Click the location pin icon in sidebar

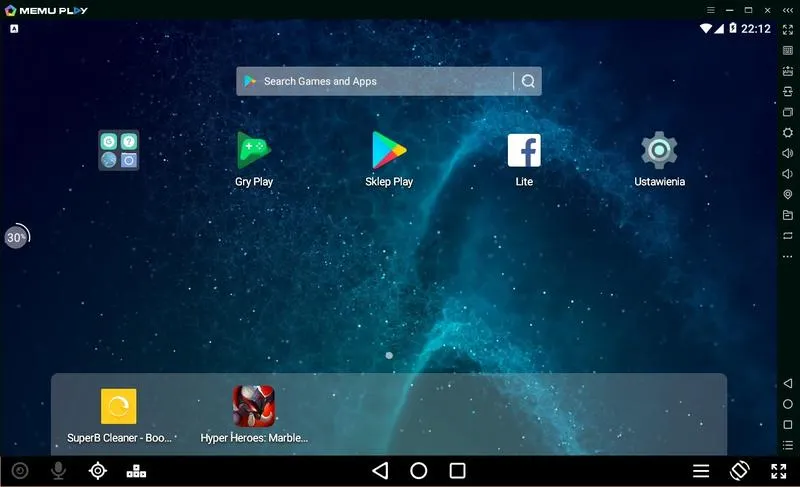click(788, 195)
